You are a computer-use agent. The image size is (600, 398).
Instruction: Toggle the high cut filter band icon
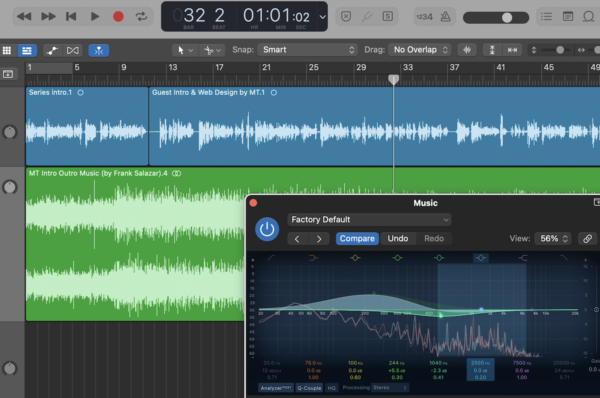click(564, 258)
